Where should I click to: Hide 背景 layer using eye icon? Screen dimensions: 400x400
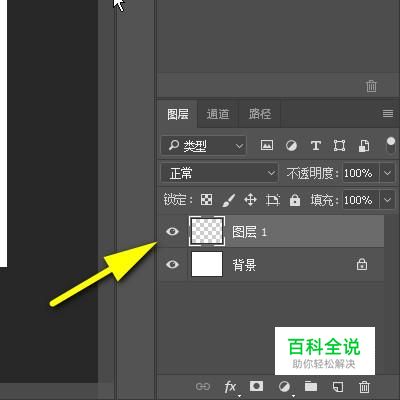(x=172, y=264)
